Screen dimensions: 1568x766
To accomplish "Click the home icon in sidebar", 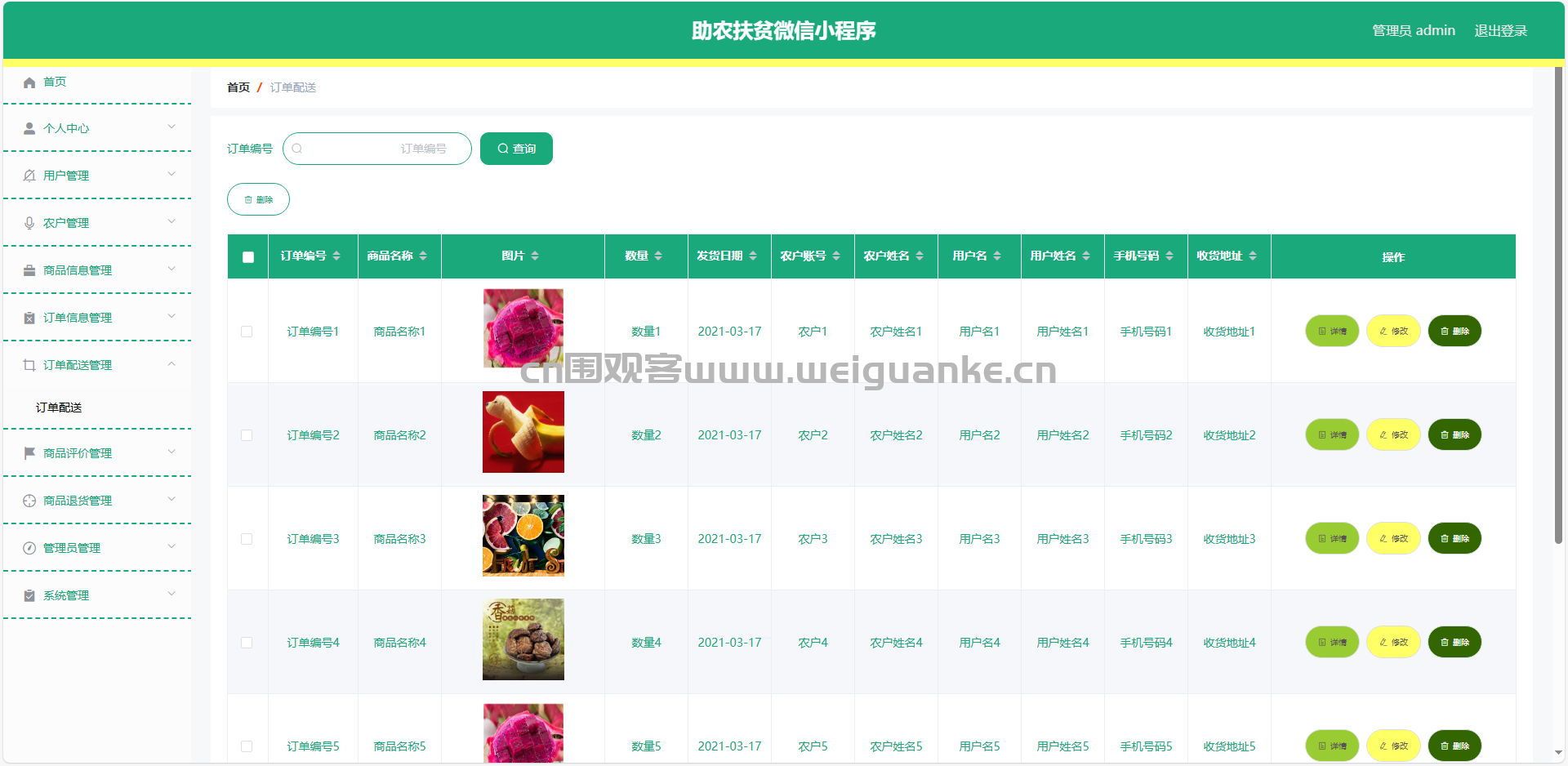I will (29, 82).
